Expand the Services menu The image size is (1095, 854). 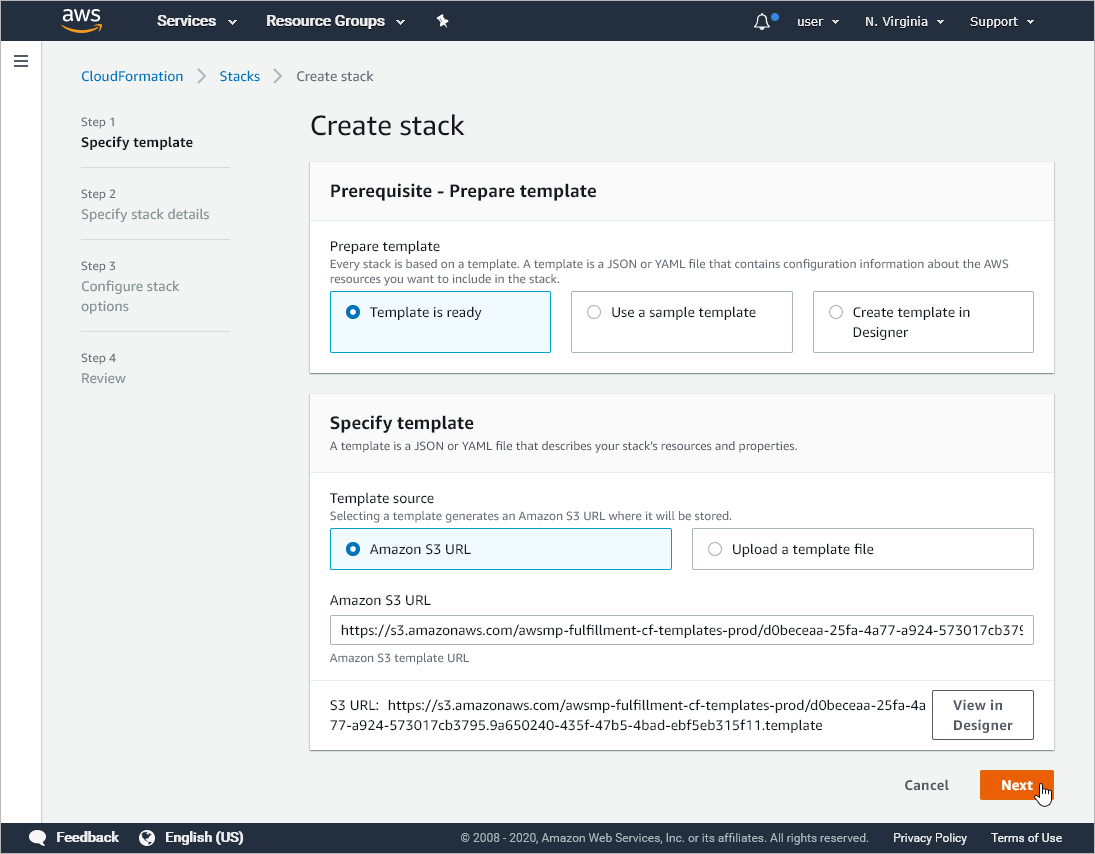click(197, 21)
